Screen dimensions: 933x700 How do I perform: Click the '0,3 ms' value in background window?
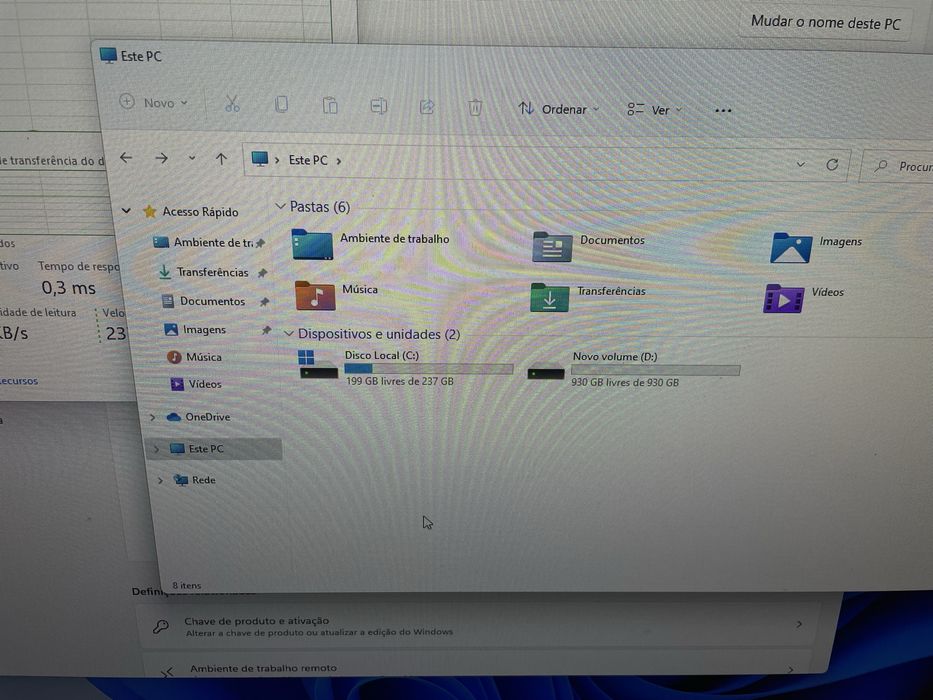[x=68, y=288]
